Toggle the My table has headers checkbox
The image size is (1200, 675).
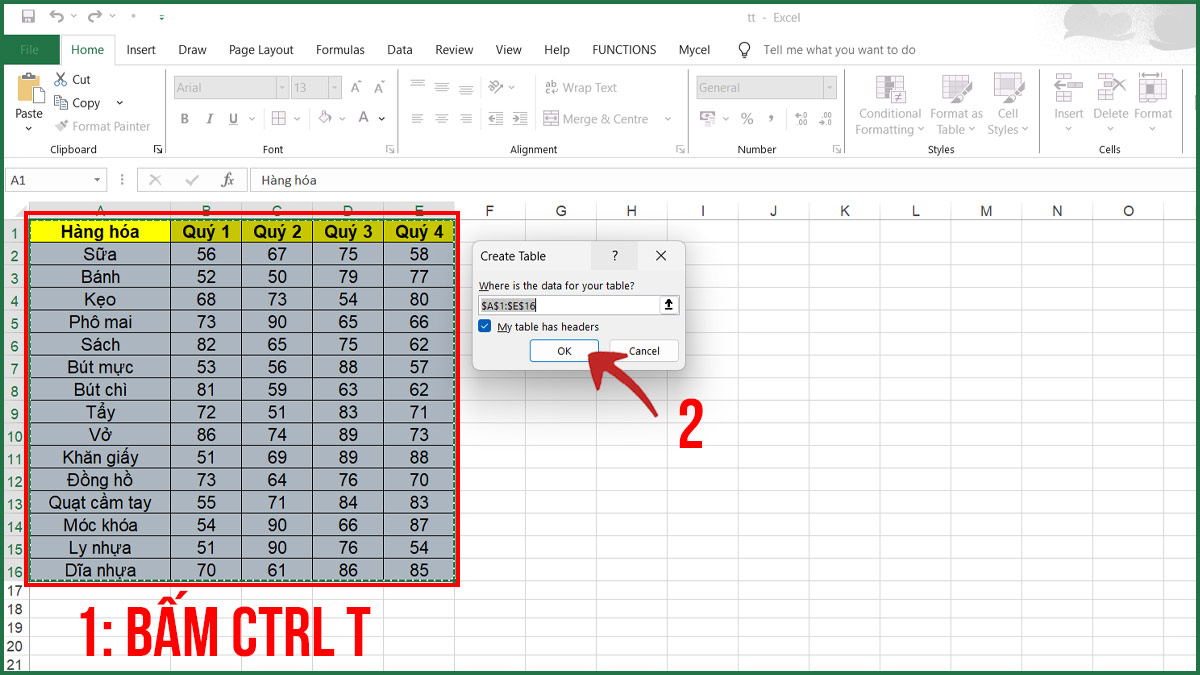485,326
